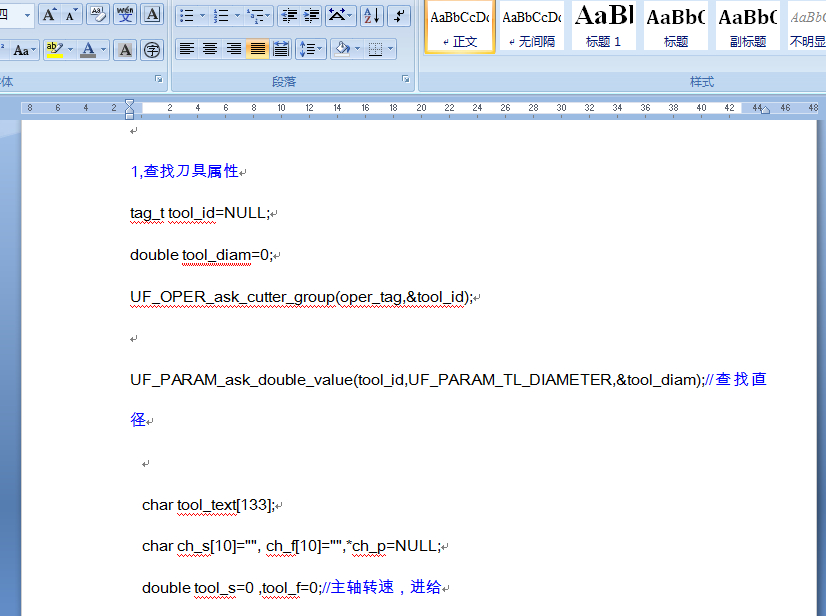Click the yellow text highlight color button
Image resolution: width=826 pixels, height=616 pixels.
click(54, 50)
